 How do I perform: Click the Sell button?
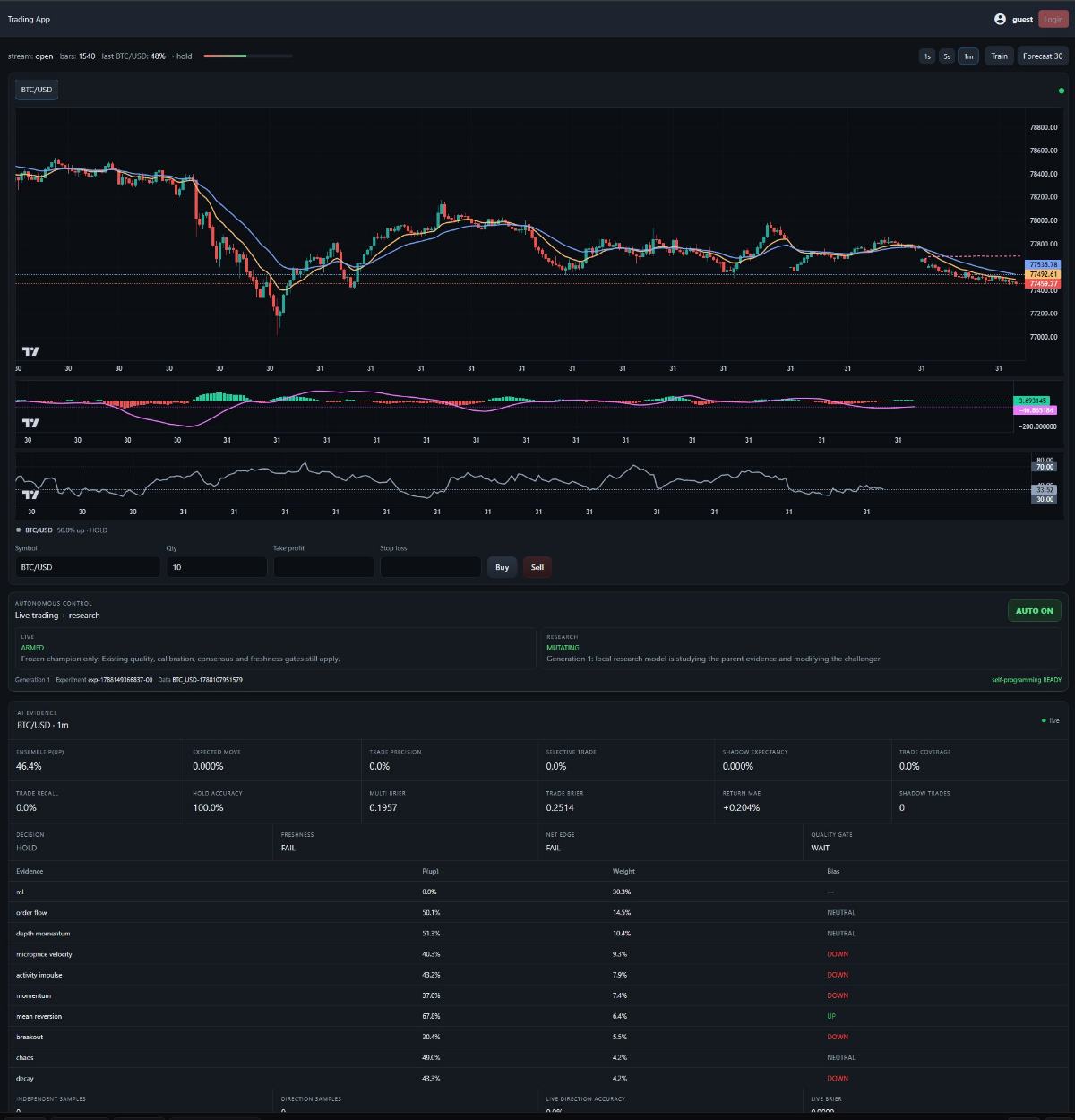pos(537,567)
